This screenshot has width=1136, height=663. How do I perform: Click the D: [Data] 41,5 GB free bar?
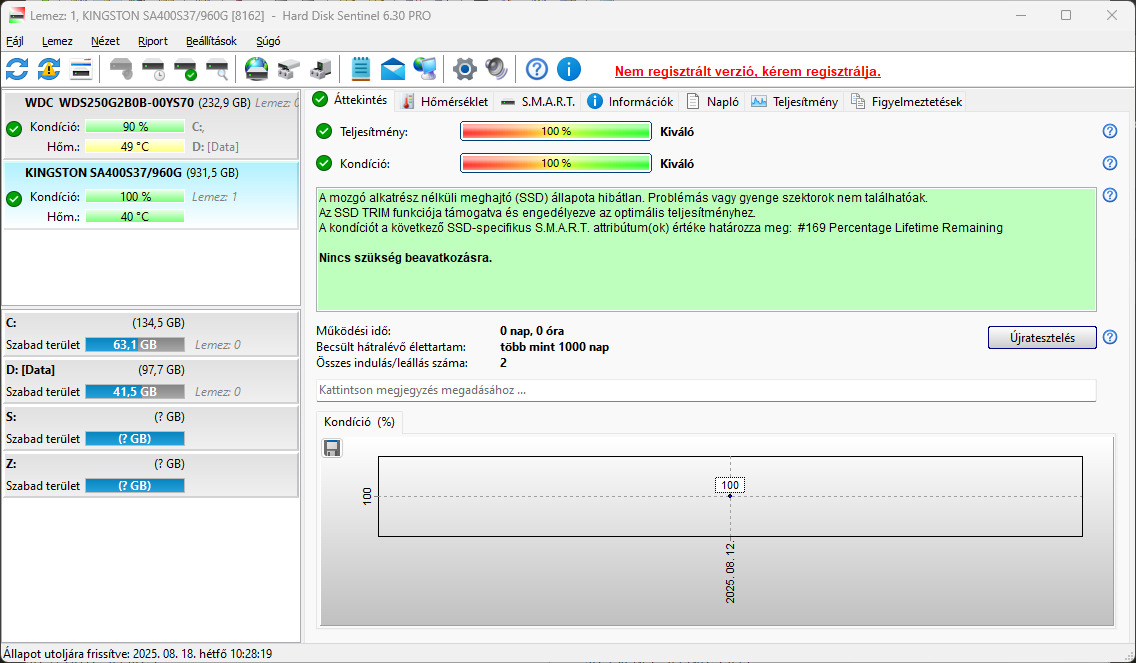[135, 392]
